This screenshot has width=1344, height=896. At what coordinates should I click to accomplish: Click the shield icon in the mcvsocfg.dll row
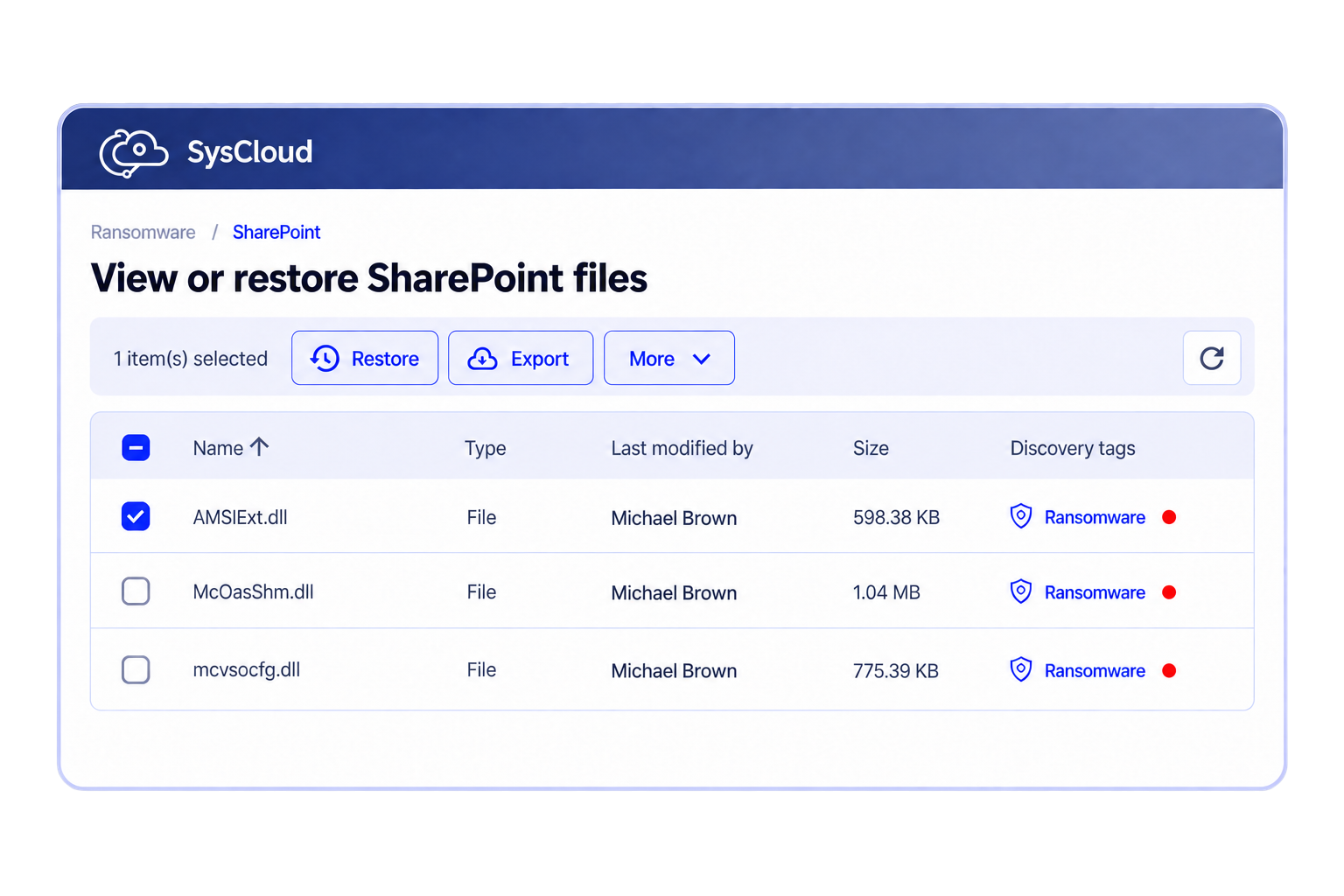[x=1021, y=669]
